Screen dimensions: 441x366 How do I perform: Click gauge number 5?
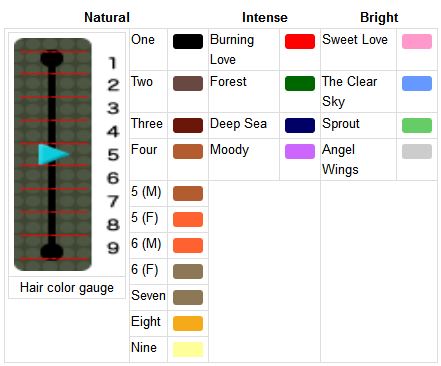click(x=113, y=155)
